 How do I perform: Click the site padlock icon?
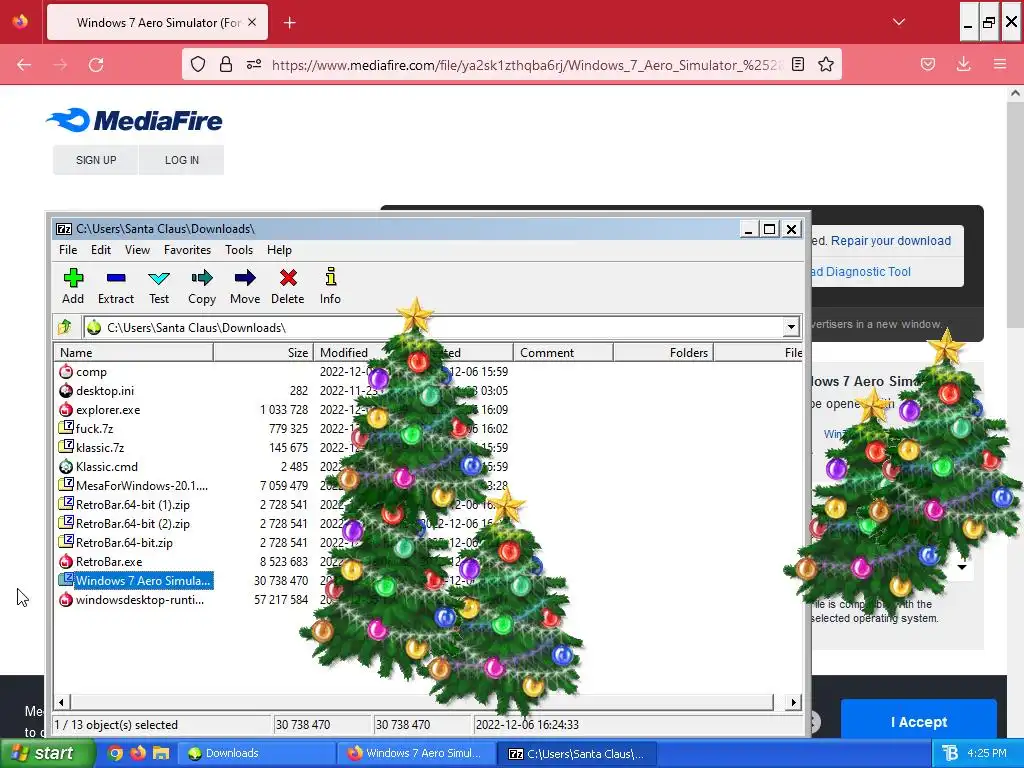click(226, 64)
